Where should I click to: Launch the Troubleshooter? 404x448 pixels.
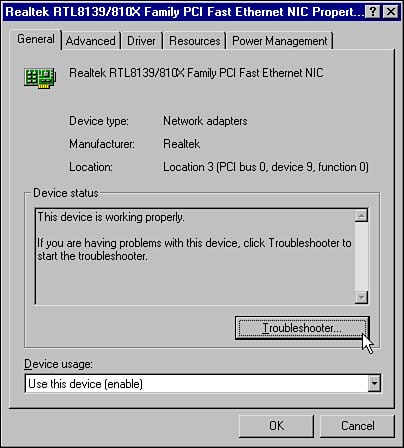[x=302, y=328]
